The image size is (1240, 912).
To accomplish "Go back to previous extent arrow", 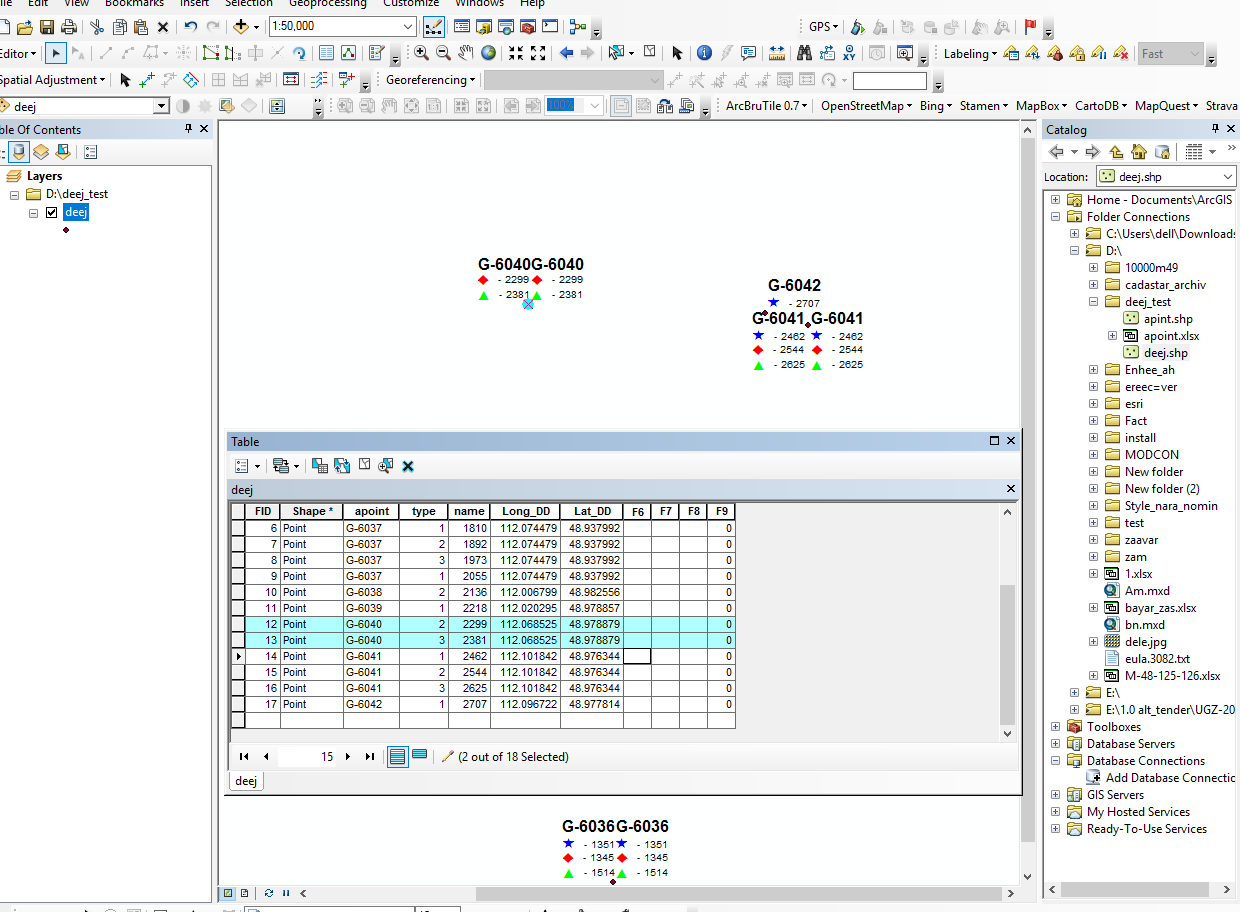I will pyautogui.click(x=567, y=53).
